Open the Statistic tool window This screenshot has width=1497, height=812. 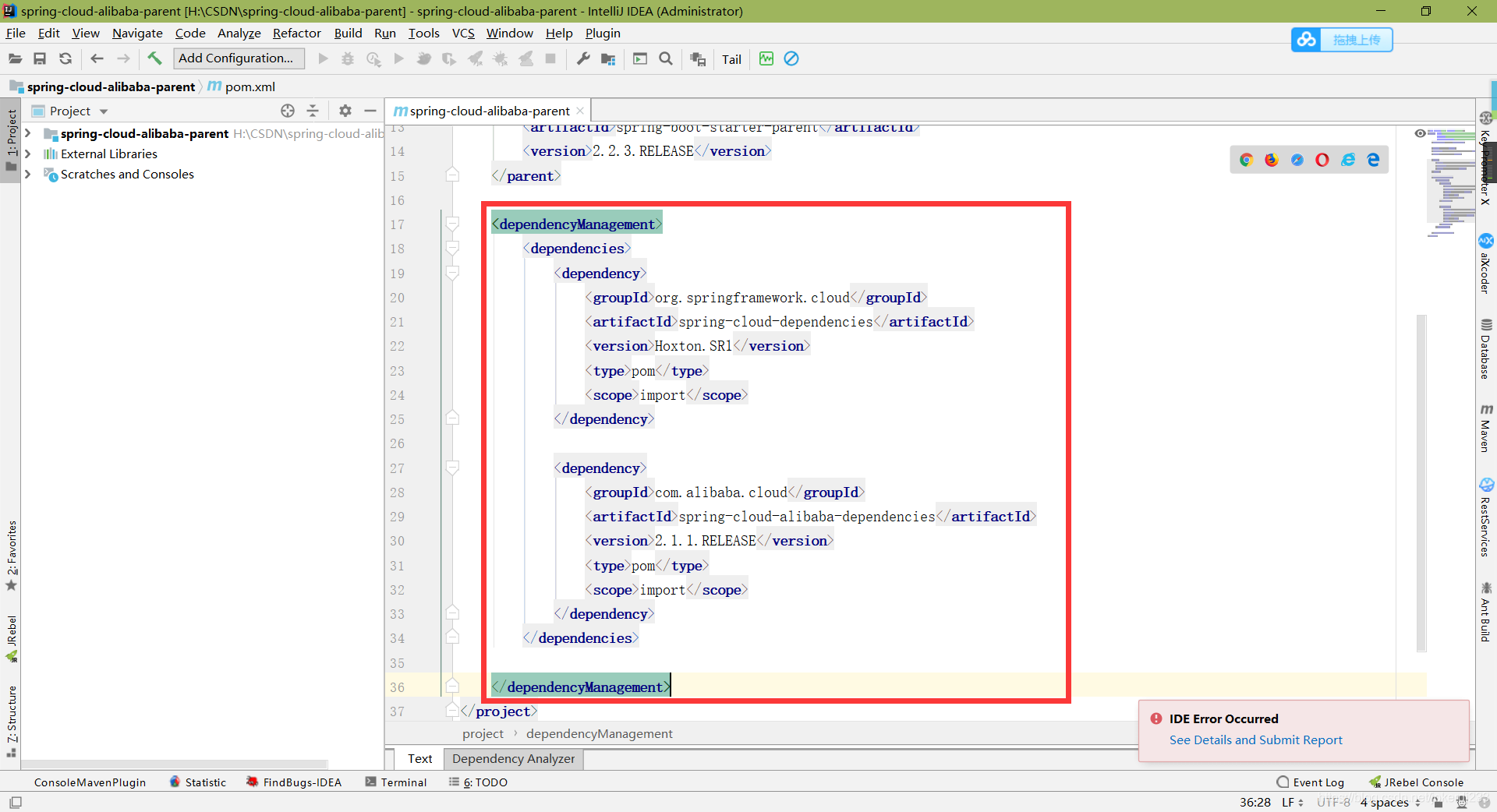click(x=198, y=782)
